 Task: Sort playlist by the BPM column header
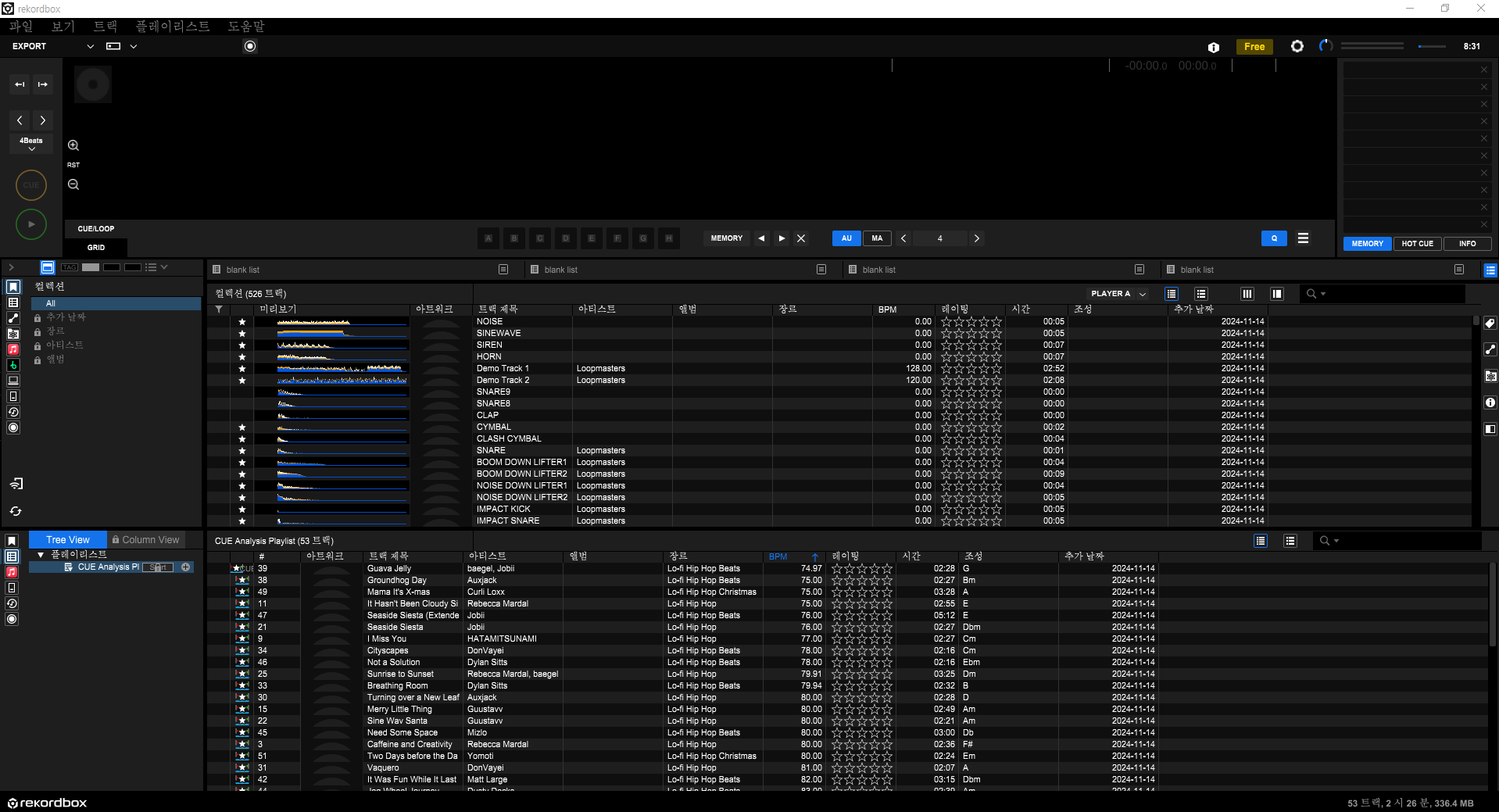tap(792, 556)
